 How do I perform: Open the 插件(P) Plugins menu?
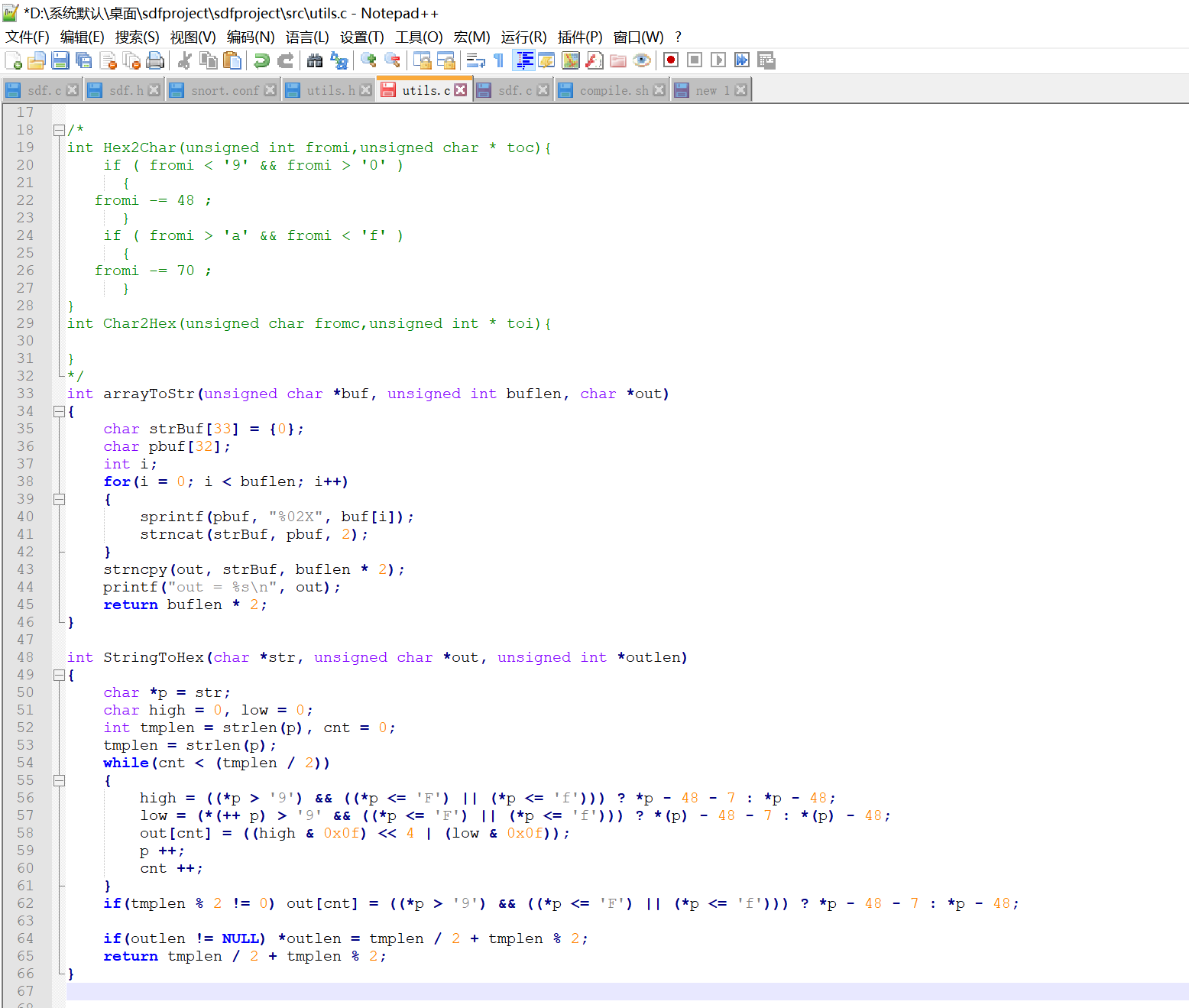click(x=580, y=37)
